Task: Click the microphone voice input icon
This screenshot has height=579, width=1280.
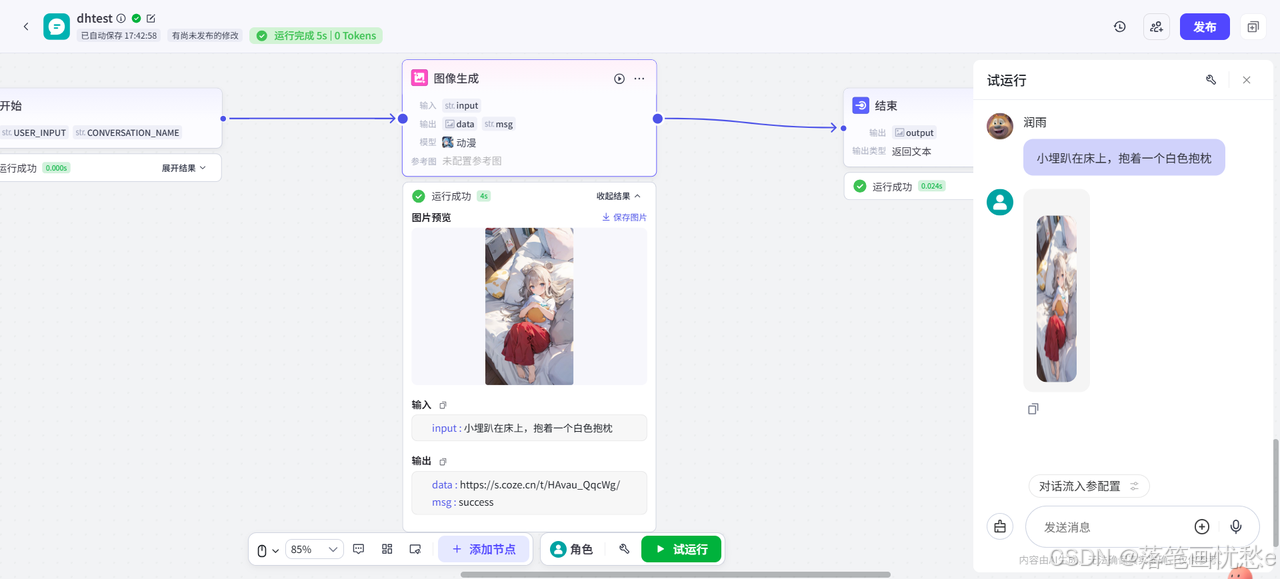Action: point(1236,527)
